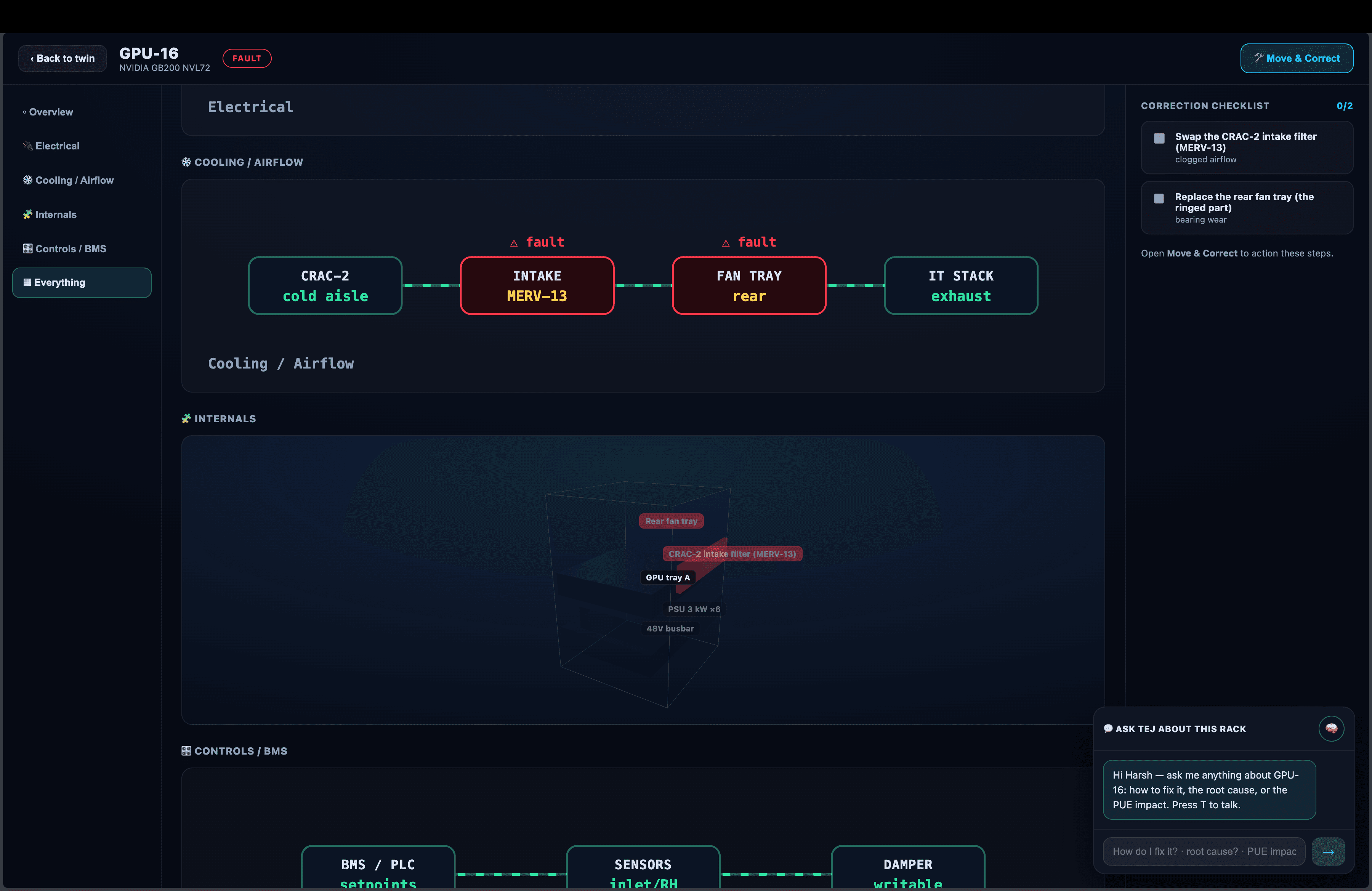Screen dimensions: 1372x891
Task: Select the Rear fan tray label in 3D view
Action: (671, 521)
